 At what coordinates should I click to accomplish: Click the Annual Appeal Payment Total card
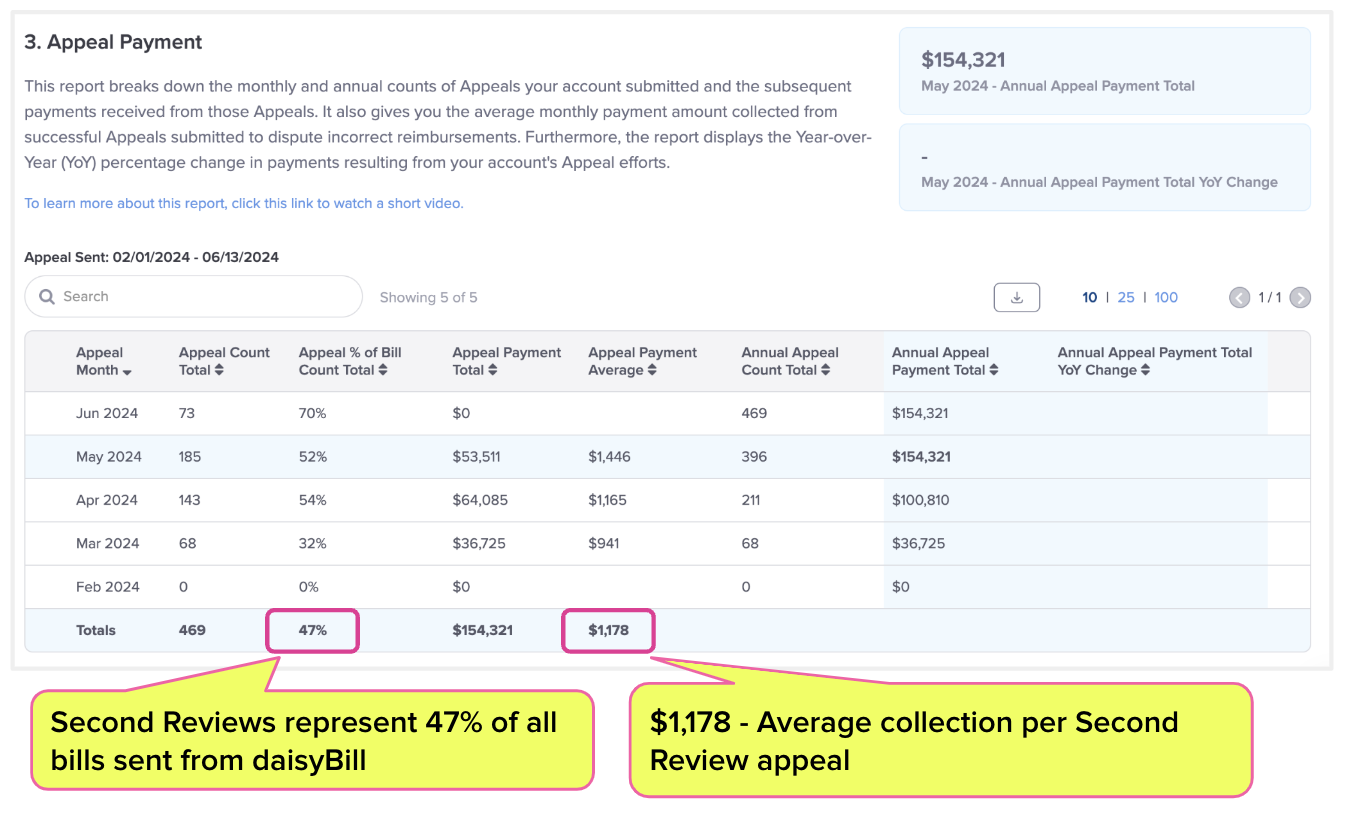(x=1104, y=71)
